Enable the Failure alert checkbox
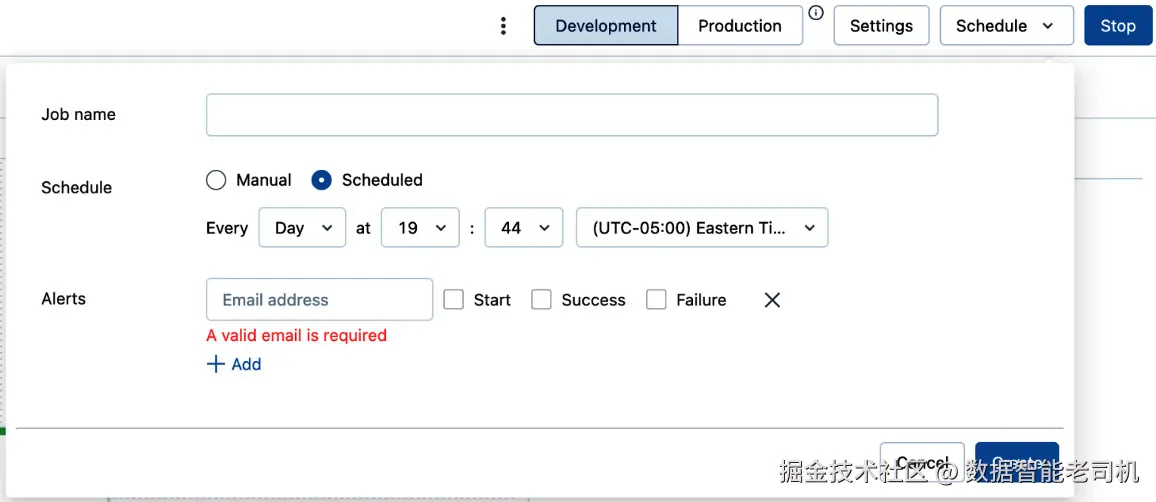 point(656,300)
